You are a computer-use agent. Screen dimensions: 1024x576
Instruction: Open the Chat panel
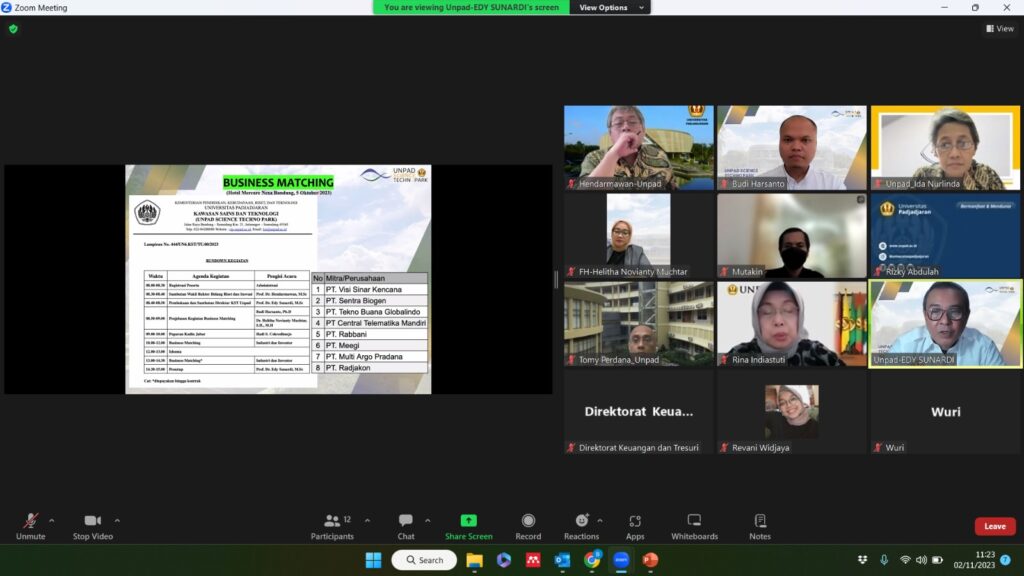coord(406,526)
